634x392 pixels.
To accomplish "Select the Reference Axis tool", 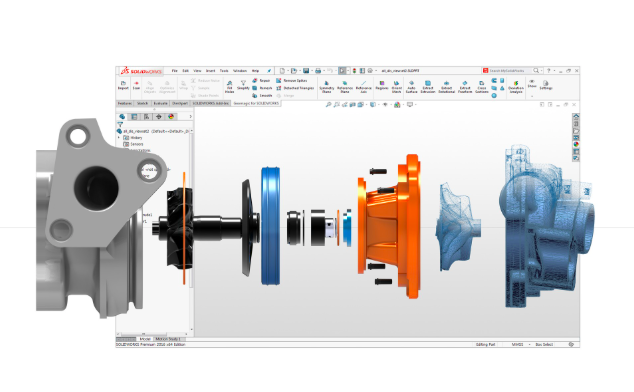I will pos(363,87).
